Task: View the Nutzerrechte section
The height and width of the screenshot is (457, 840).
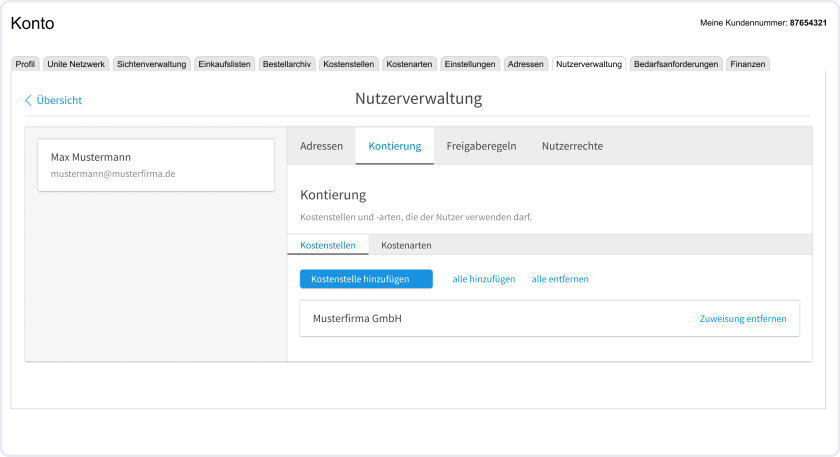Action: click(572, 146)
